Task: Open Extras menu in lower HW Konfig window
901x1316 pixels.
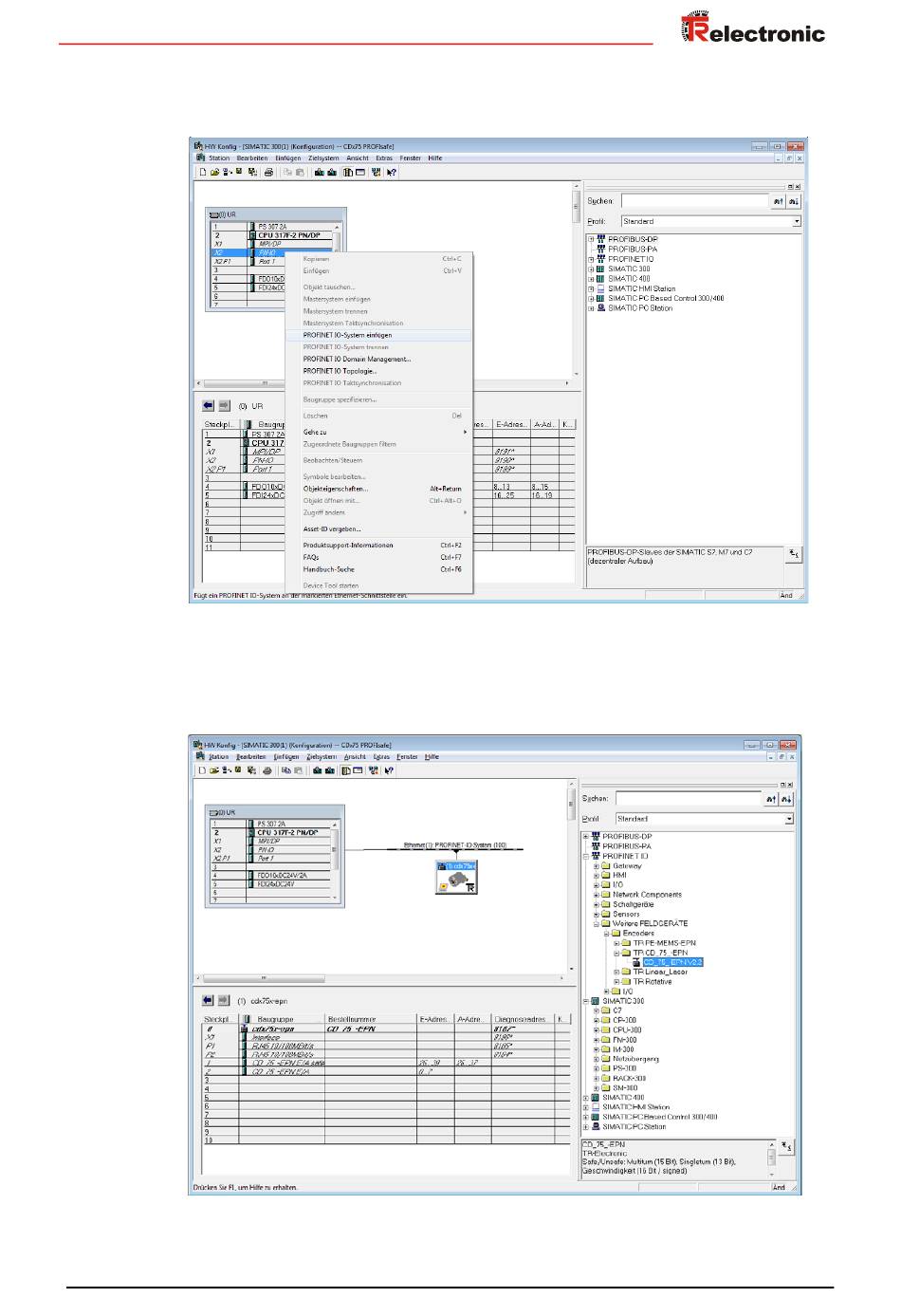Action: coord(381,757)
